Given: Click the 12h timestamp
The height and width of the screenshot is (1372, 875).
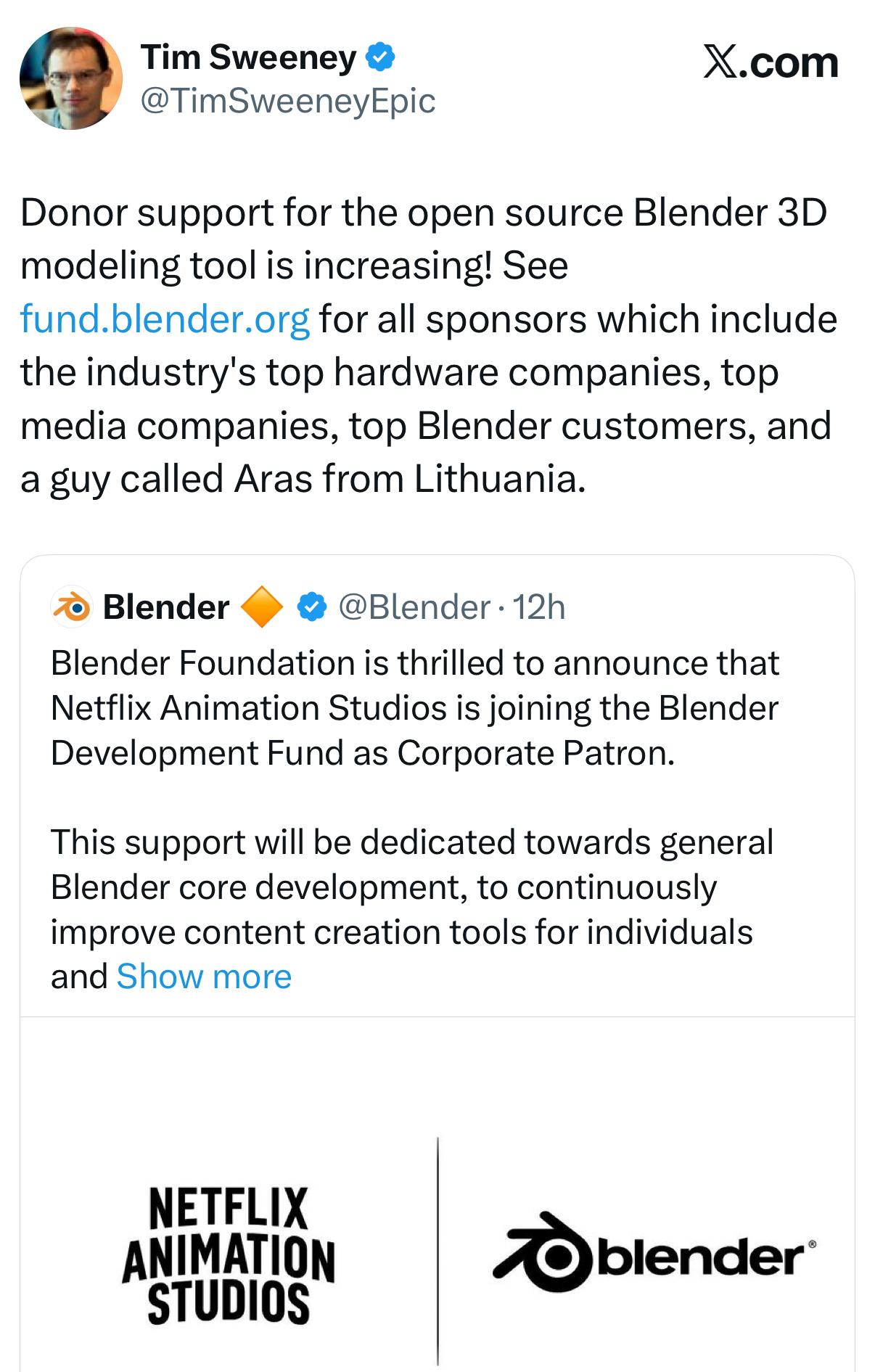Looking at the screenshot, I should click(x=539, y=607).
